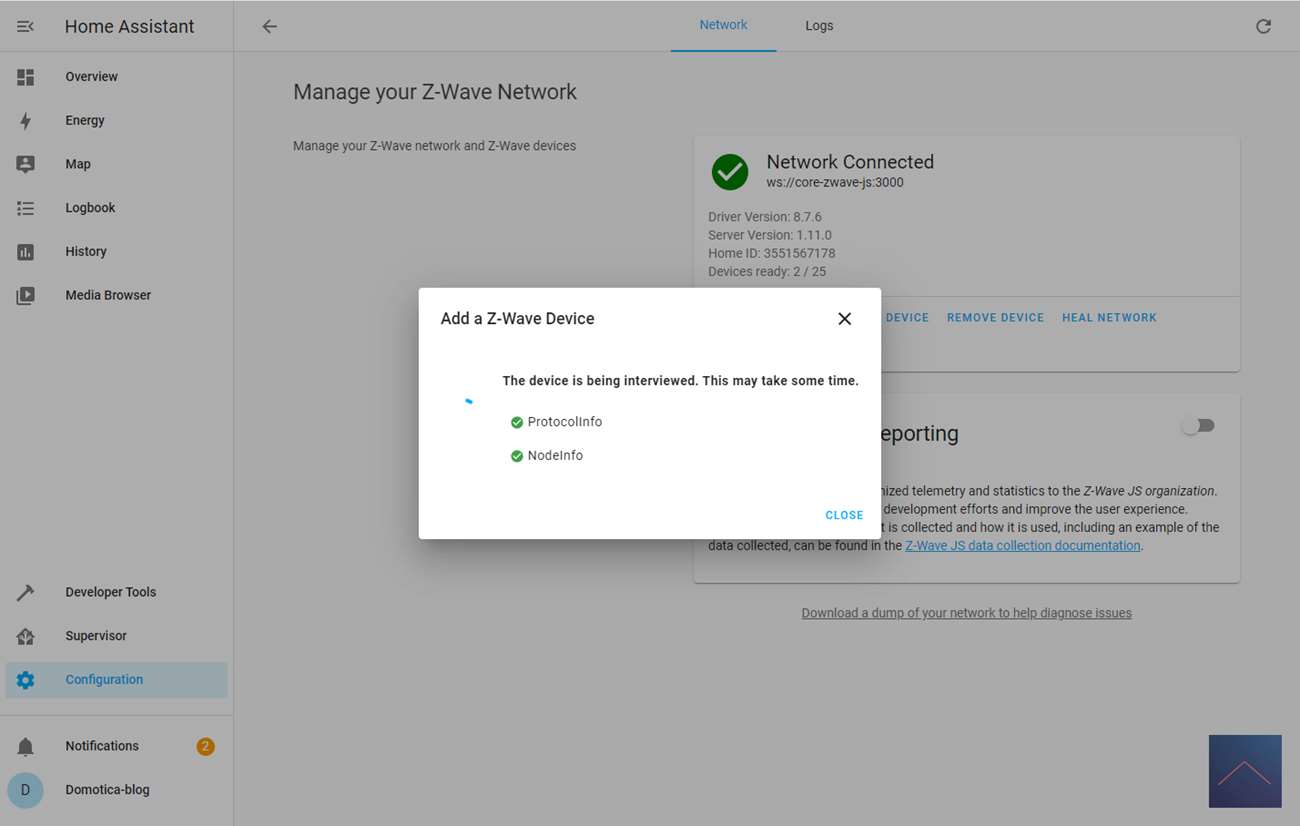The image size is (1300, 826).
Task: Click the interview progress spinner
Action: pos(469,401)
